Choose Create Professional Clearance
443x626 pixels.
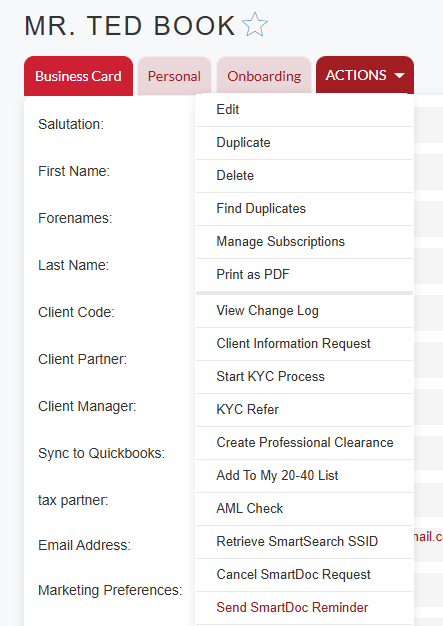point(304,443)
